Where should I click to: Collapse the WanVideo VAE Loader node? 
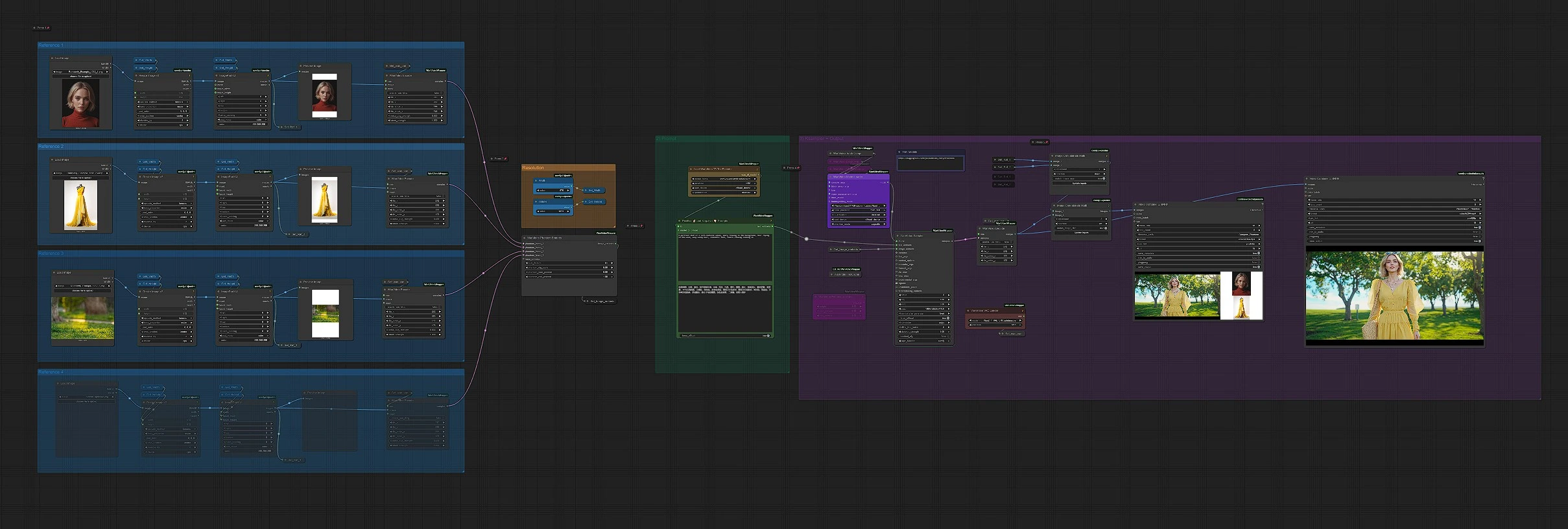968,311
